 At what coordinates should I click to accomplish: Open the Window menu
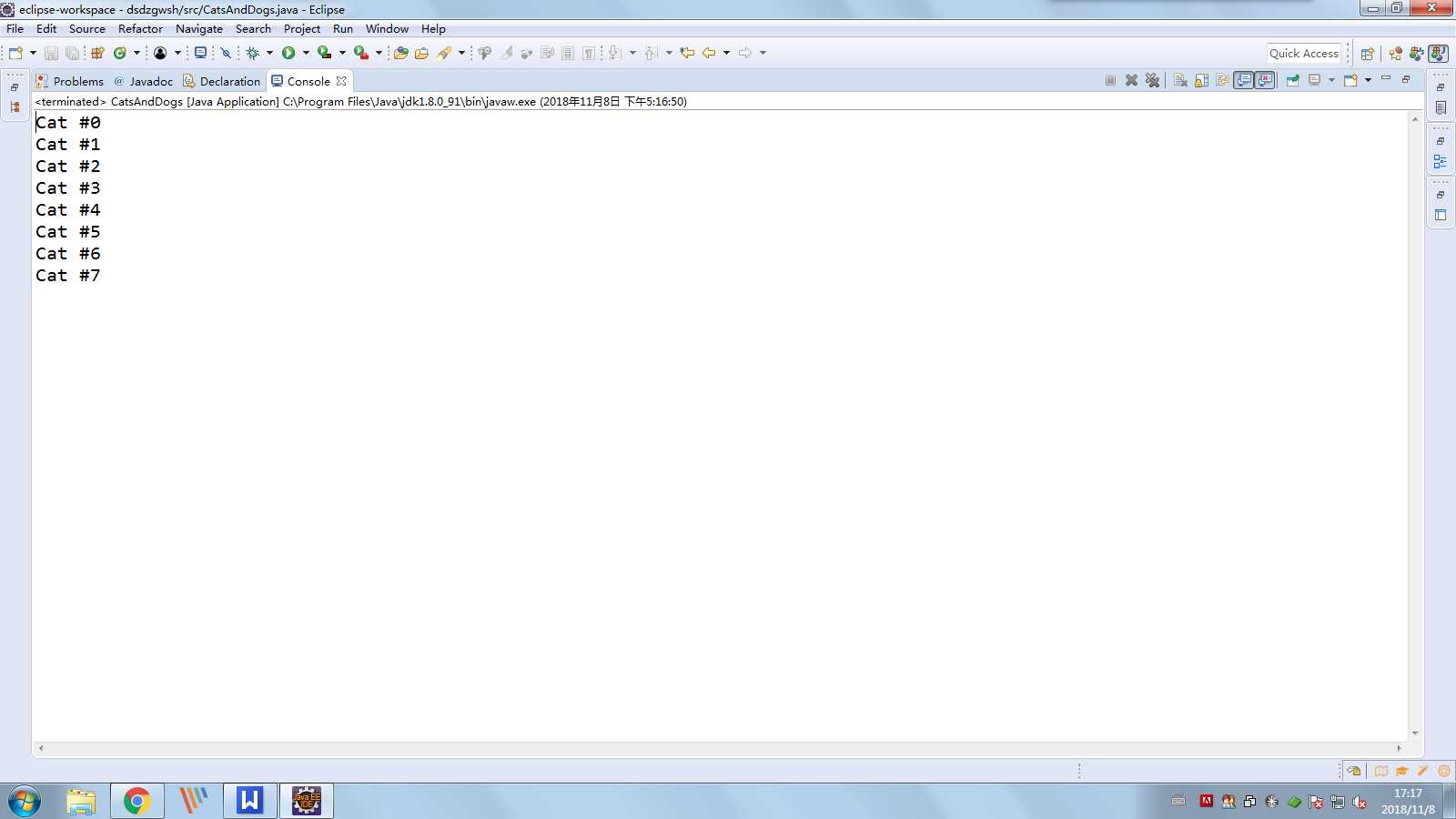coord(387,29)
